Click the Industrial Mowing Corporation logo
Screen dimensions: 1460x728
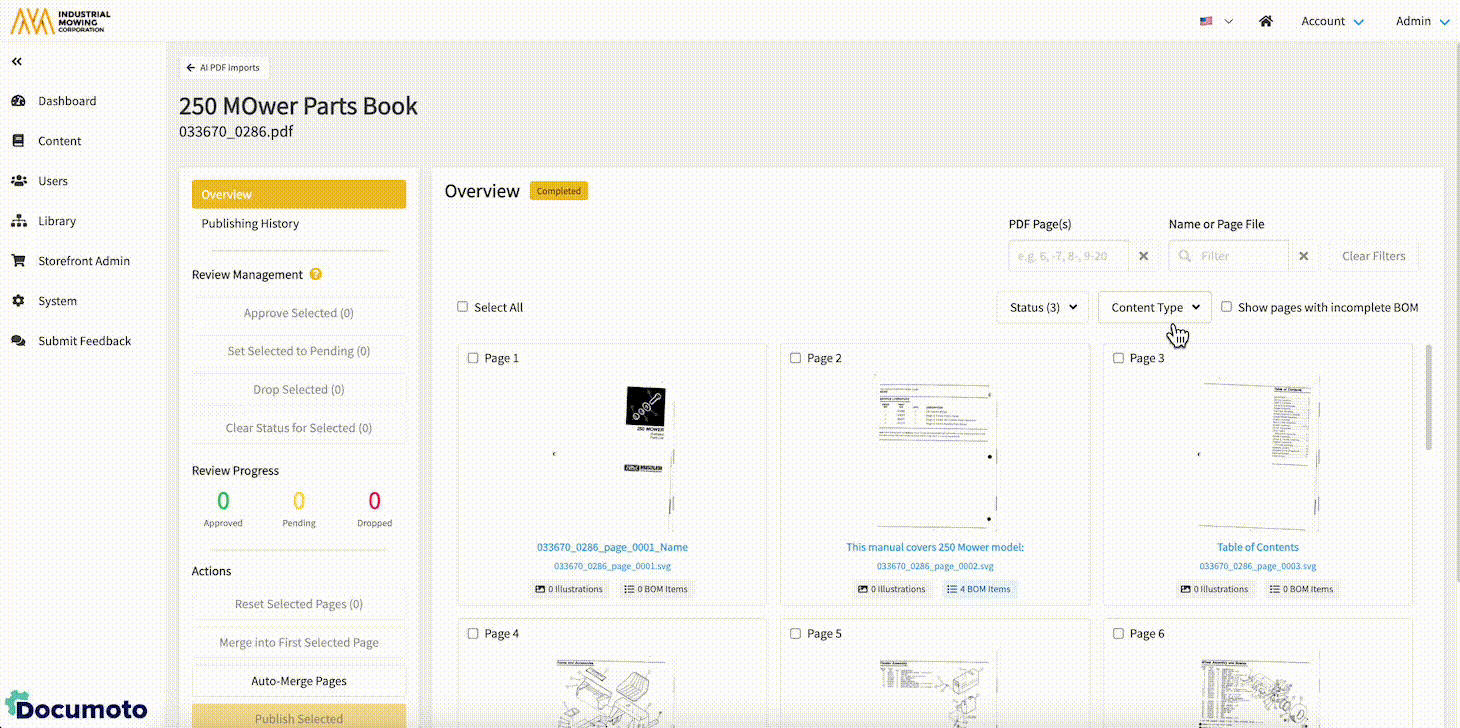coord(61,21)
